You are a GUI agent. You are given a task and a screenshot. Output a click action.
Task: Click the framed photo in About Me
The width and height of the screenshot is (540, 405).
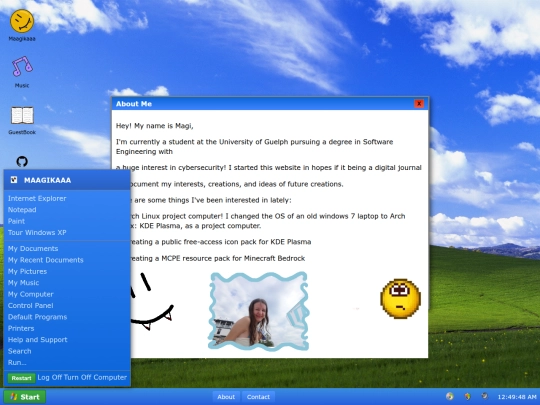258,311
